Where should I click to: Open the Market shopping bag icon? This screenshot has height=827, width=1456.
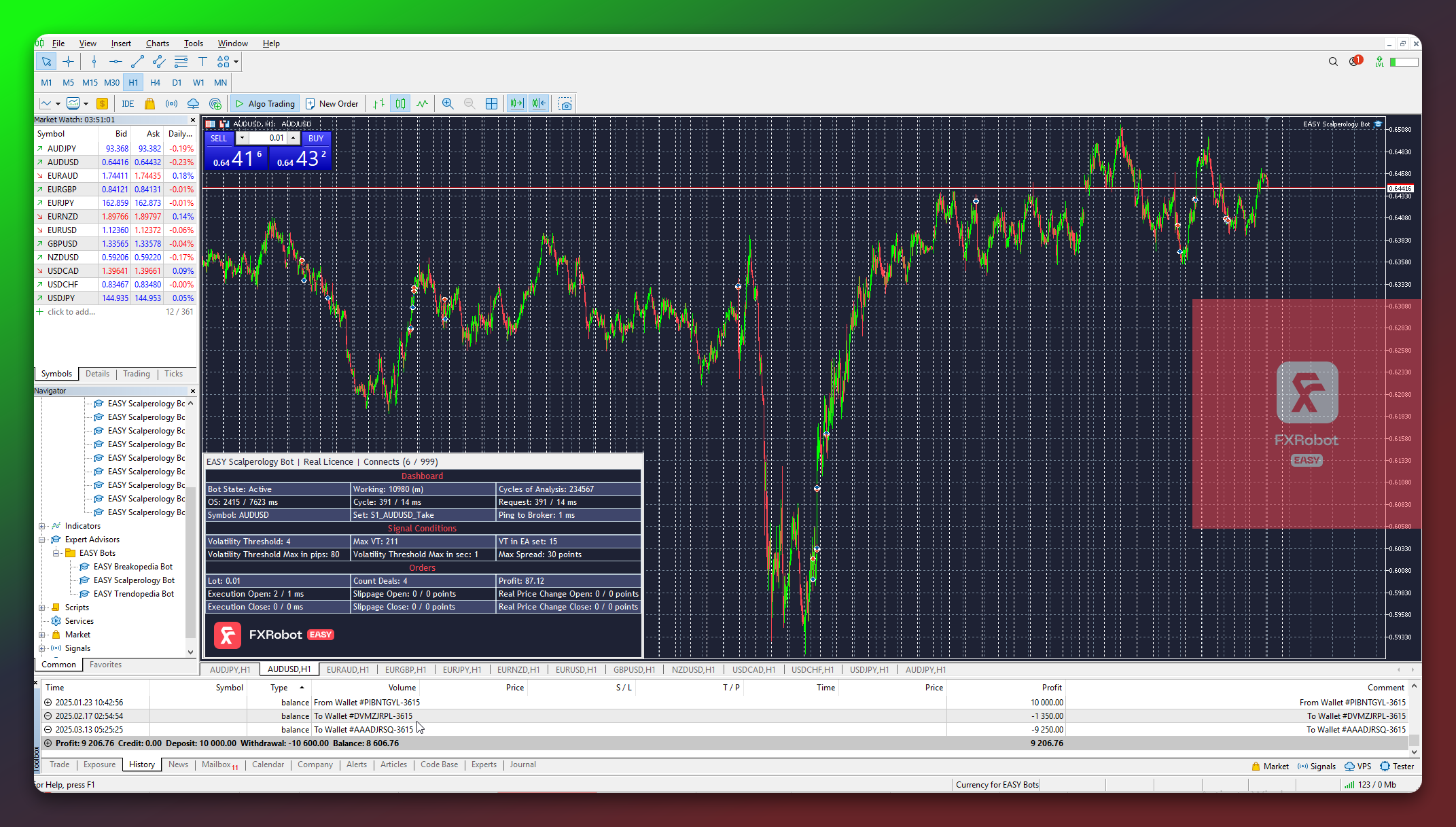[149, 104]
